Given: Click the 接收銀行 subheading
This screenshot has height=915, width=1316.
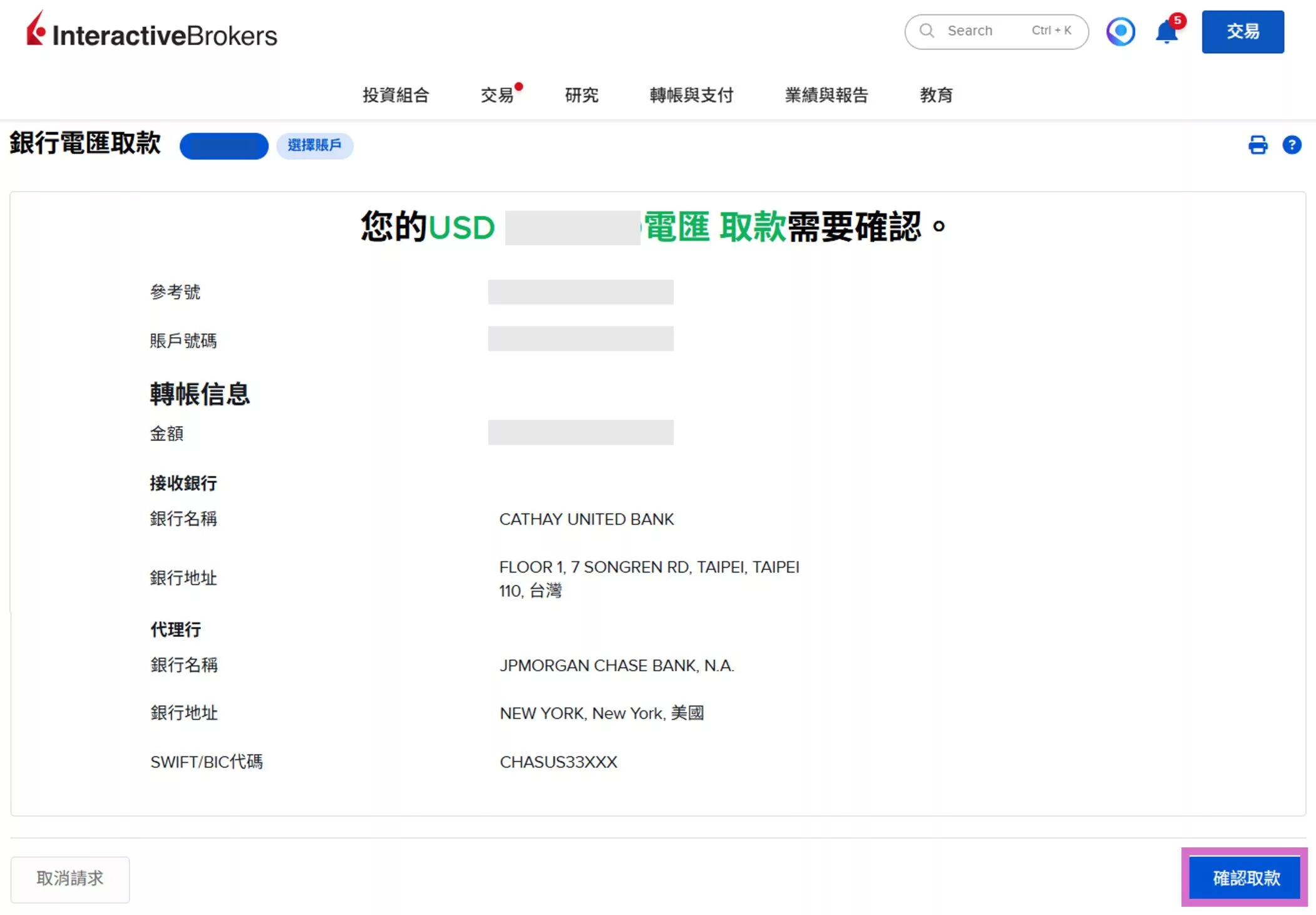Looking at the screenshot, I should click(183, 483).
